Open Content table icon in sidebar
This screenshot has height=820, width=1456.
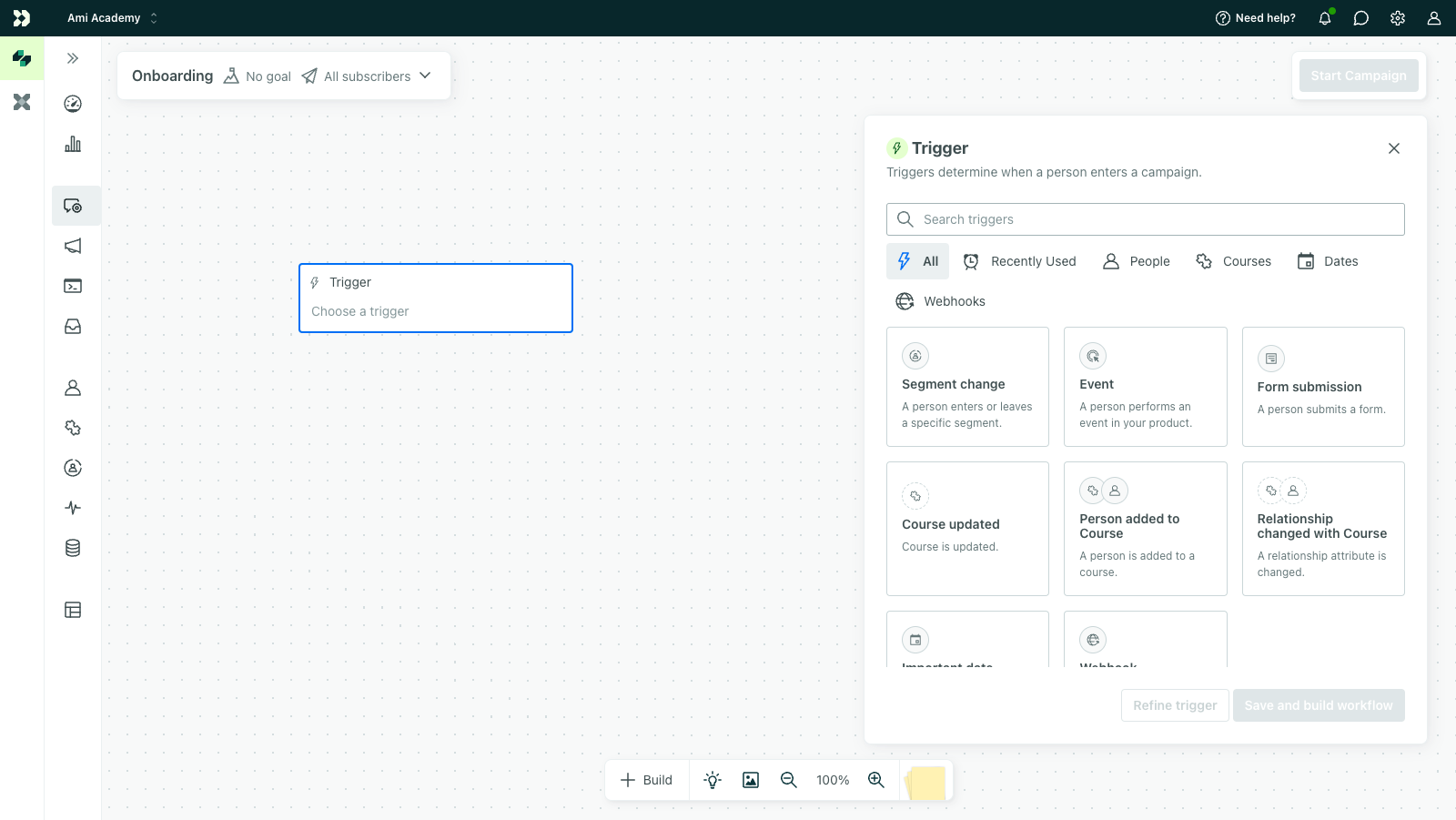pyautogui.click(x=73, y=610)
